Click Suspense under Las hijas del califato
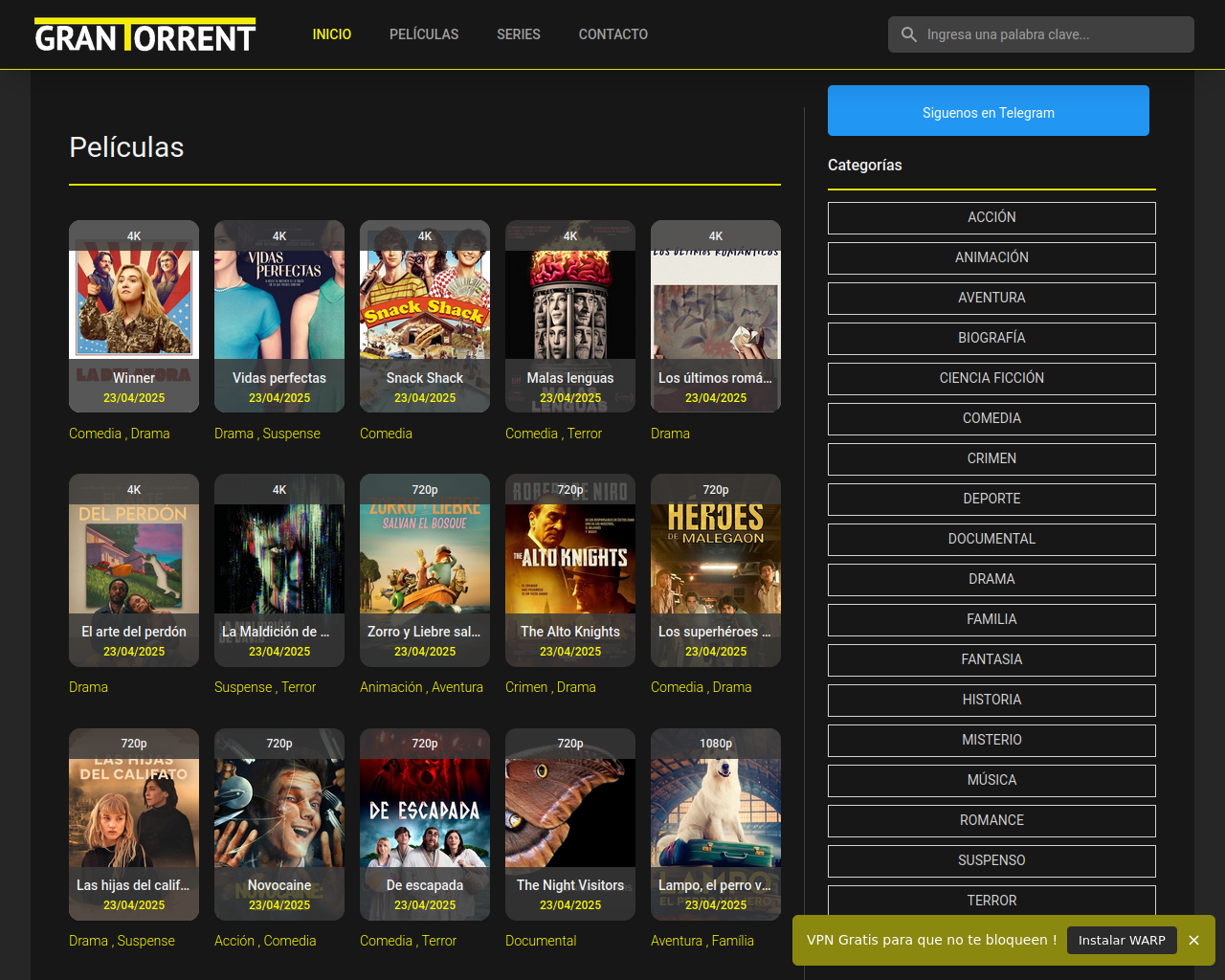1225x980 pixels. click(x=146, y=941)
